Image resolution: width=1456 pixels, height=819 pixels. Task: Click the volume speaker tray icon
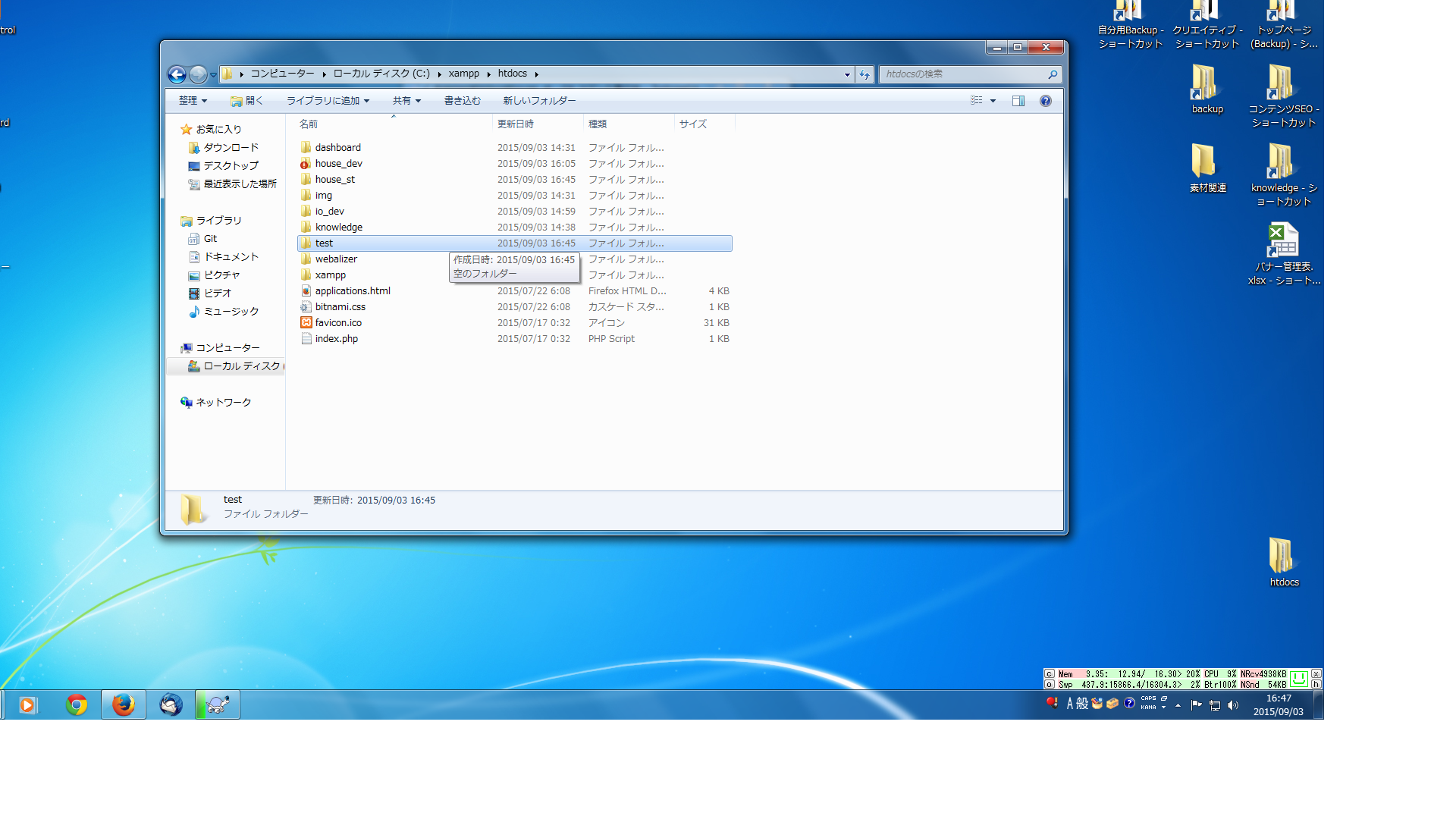tap(1233, 705)
